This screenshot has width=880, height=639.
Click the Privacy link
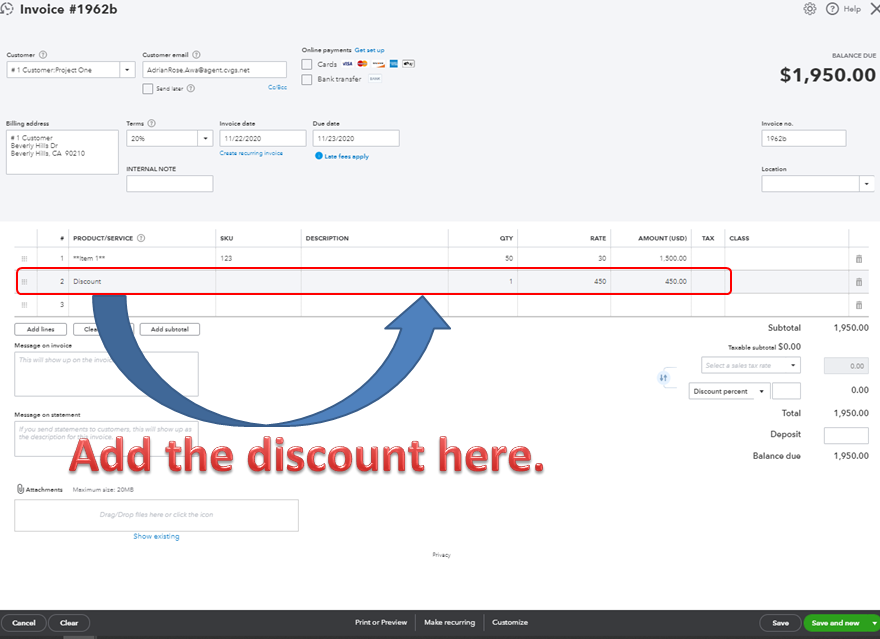pos(441,555)
